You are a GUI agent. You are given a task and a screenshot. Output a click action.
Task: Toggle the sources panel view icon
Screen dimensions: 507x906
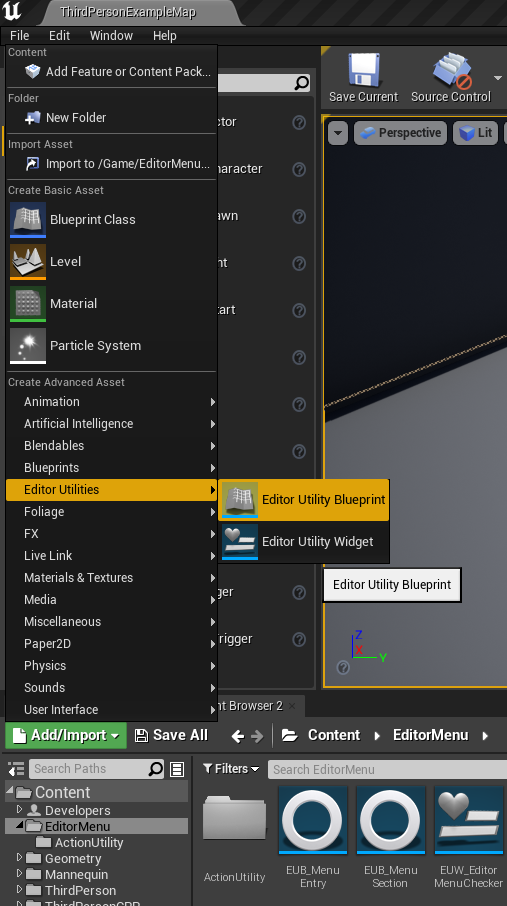tap(16, 769)
